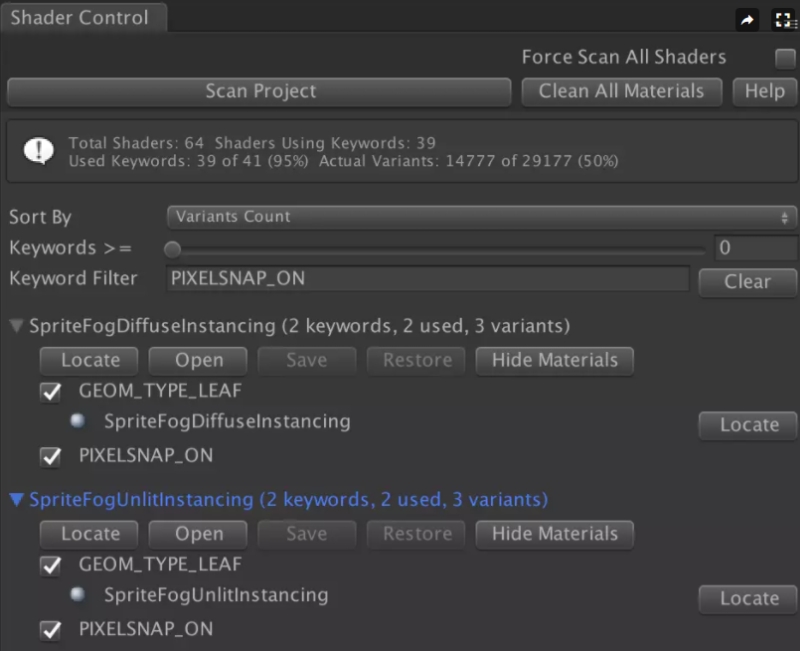Enable the Force Scan All Shaders checkbox
Viewport: 800px width, 651px height.
[785, 58]
